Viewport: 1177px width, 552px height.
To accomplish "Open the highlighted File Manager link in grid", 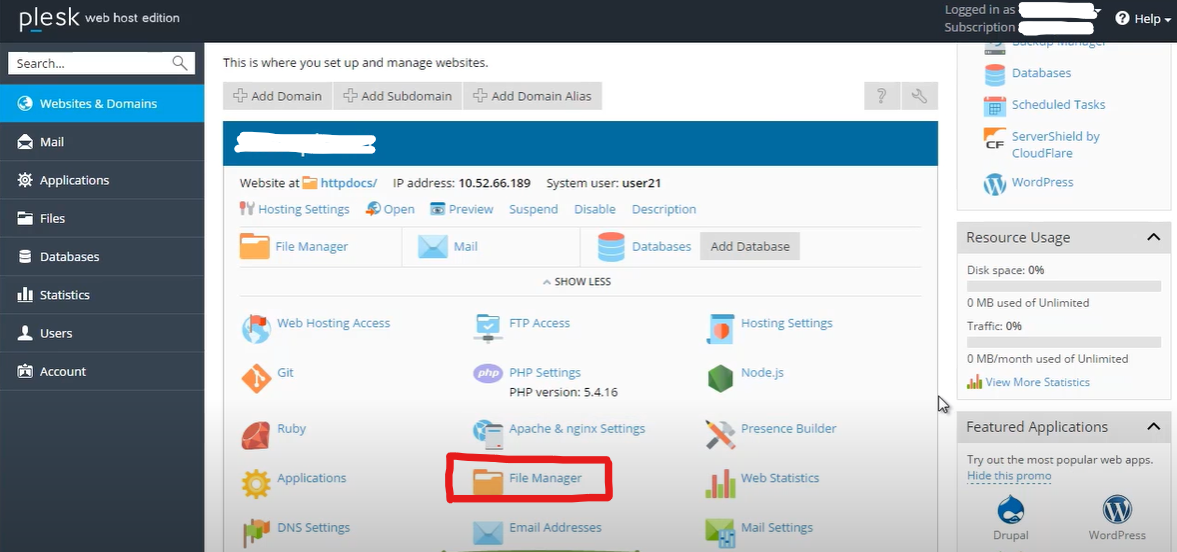I will tap(545, 478).
